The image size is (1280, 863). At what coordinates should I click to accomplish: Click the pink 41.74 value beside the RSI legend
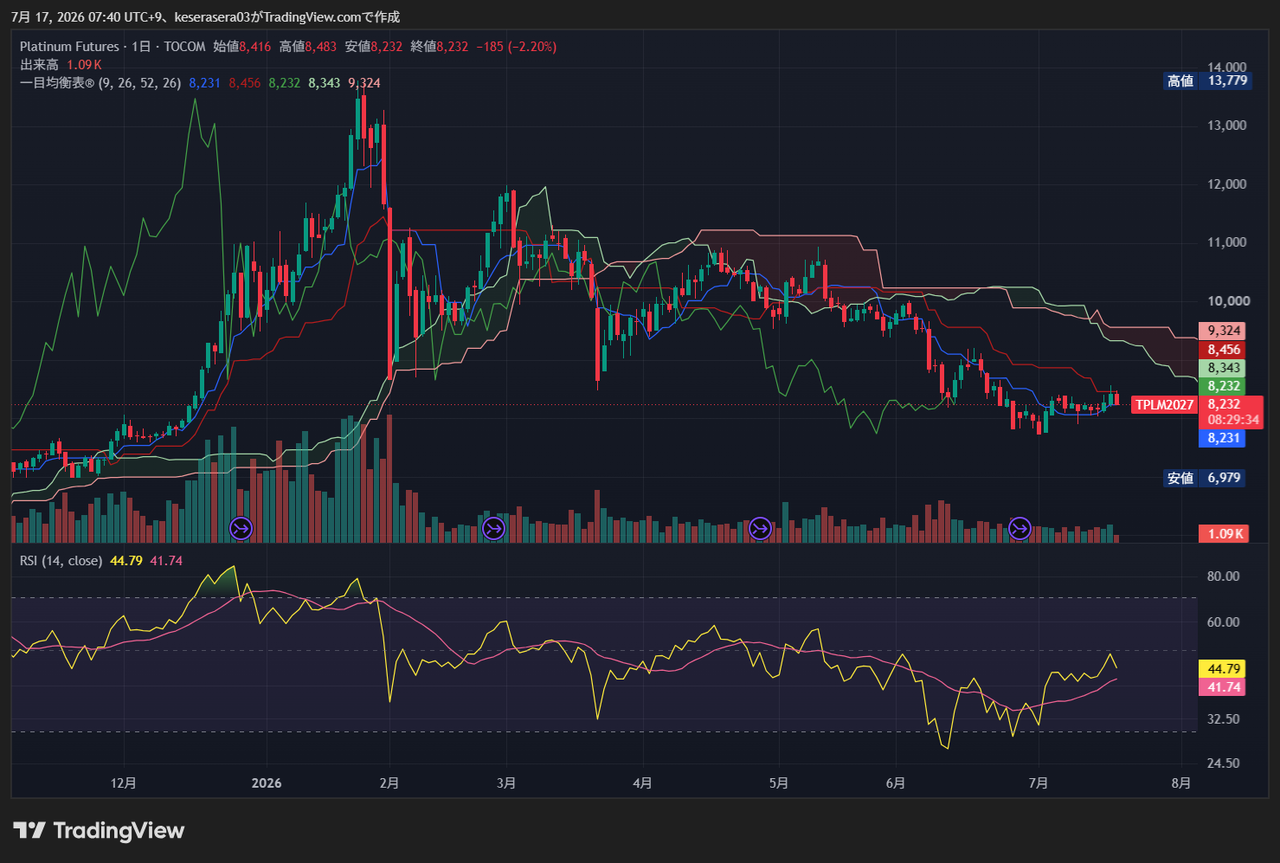tap(166, 560)
